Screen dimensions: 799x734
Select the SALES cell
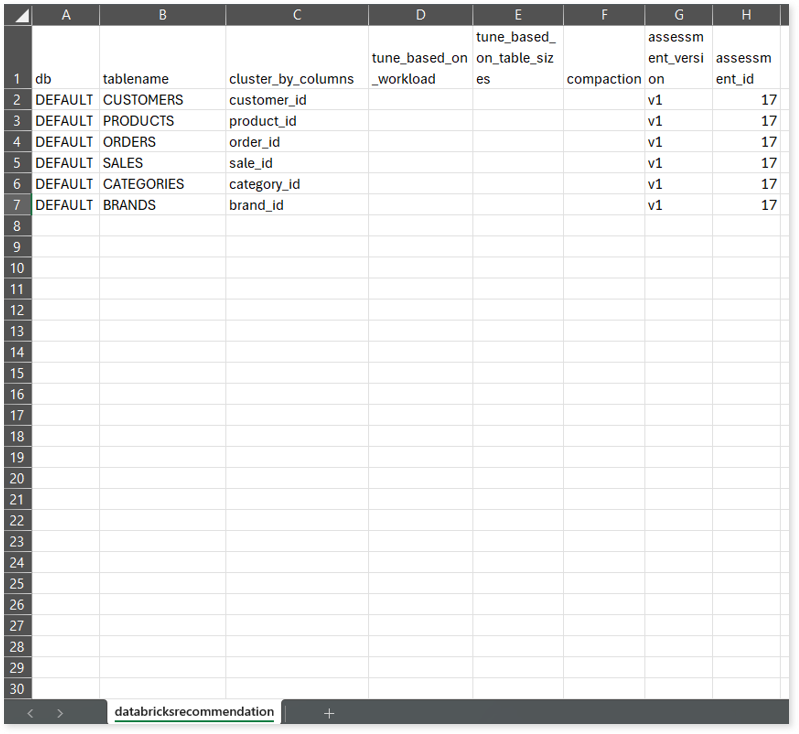click(x=163, y=163)
